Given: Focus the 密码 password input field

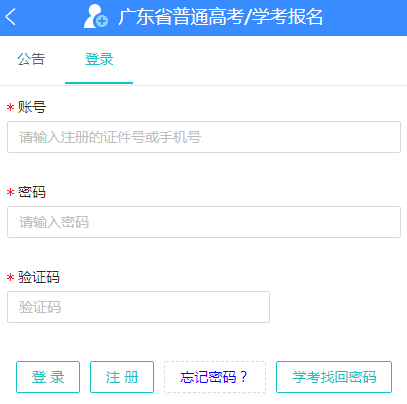Looking at the screenshot, I should pos(204,222).
